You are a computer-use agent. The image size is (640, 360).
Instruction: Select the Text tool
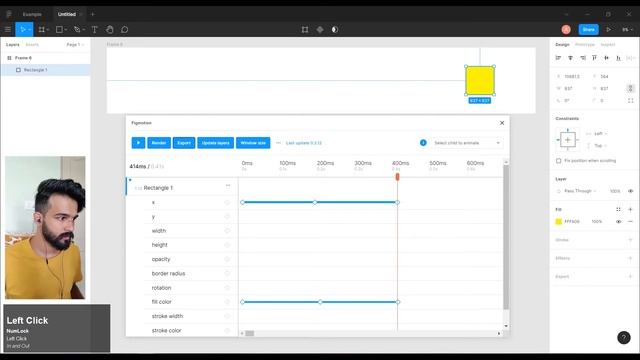(x=94, y=29)
